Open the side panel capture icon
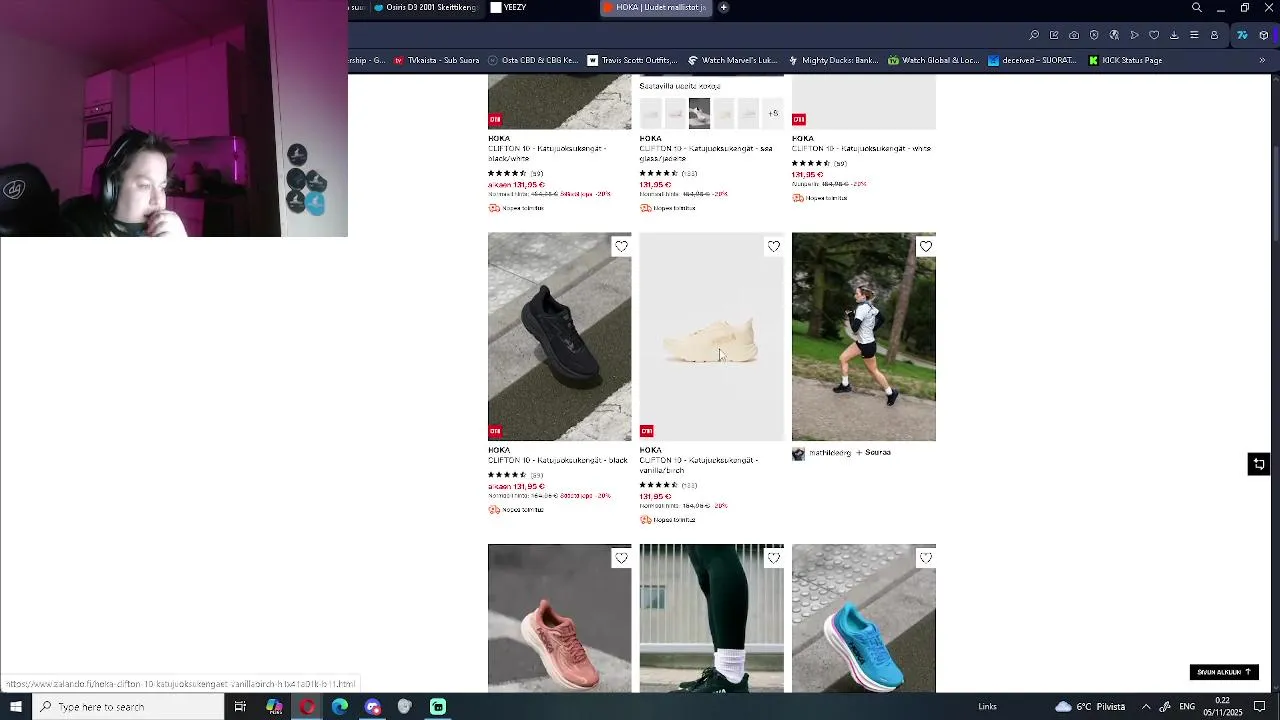 1258,464
